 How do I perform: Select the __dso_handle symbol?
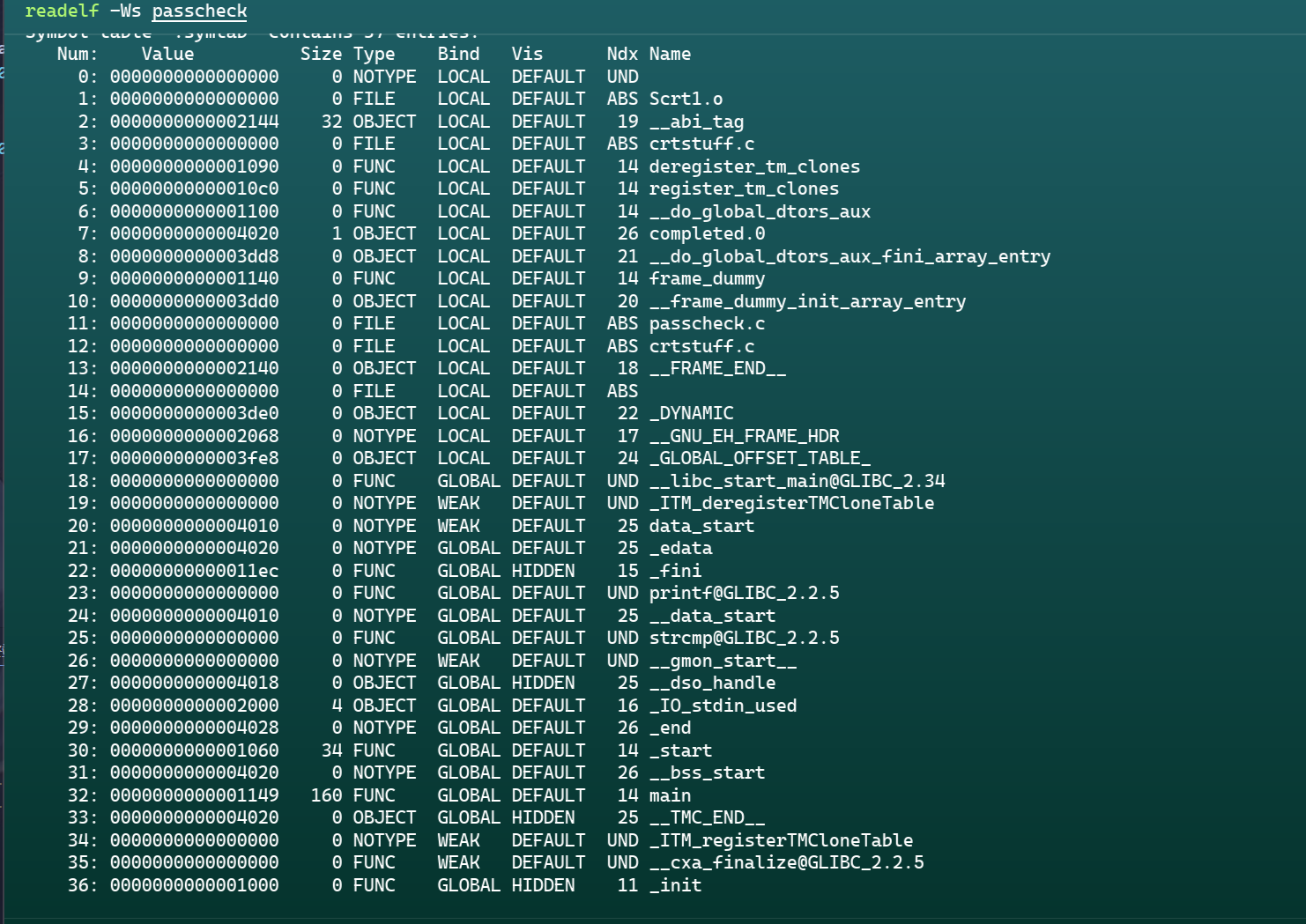(712, 684)
